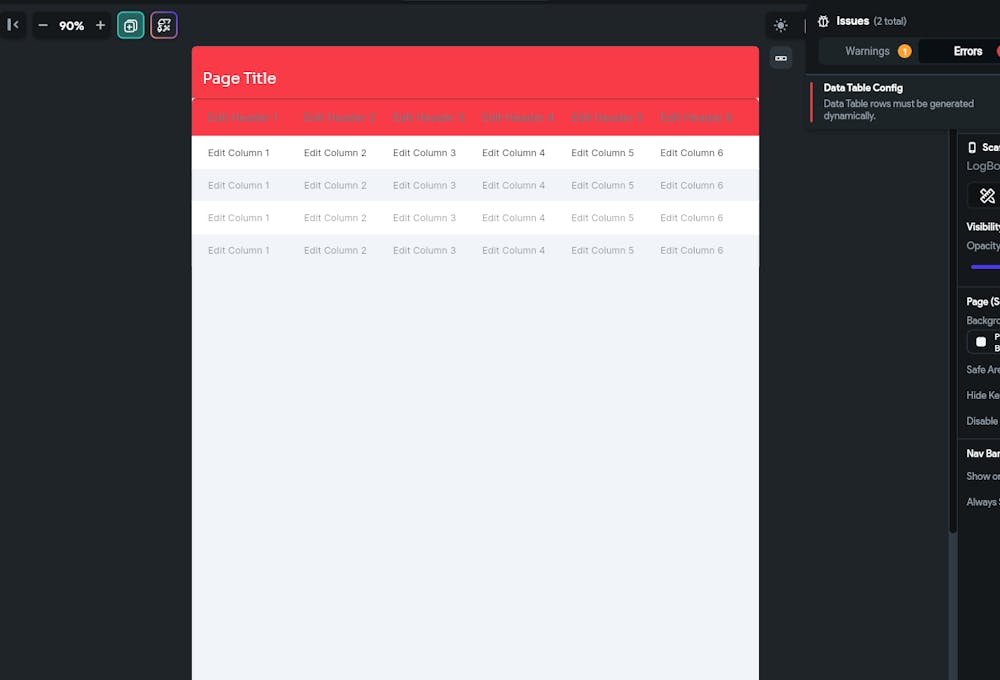Viewport: 1000px width, 680px height.
Task: Click the properties panel scrollbar
Action: (x=953, y=332)
